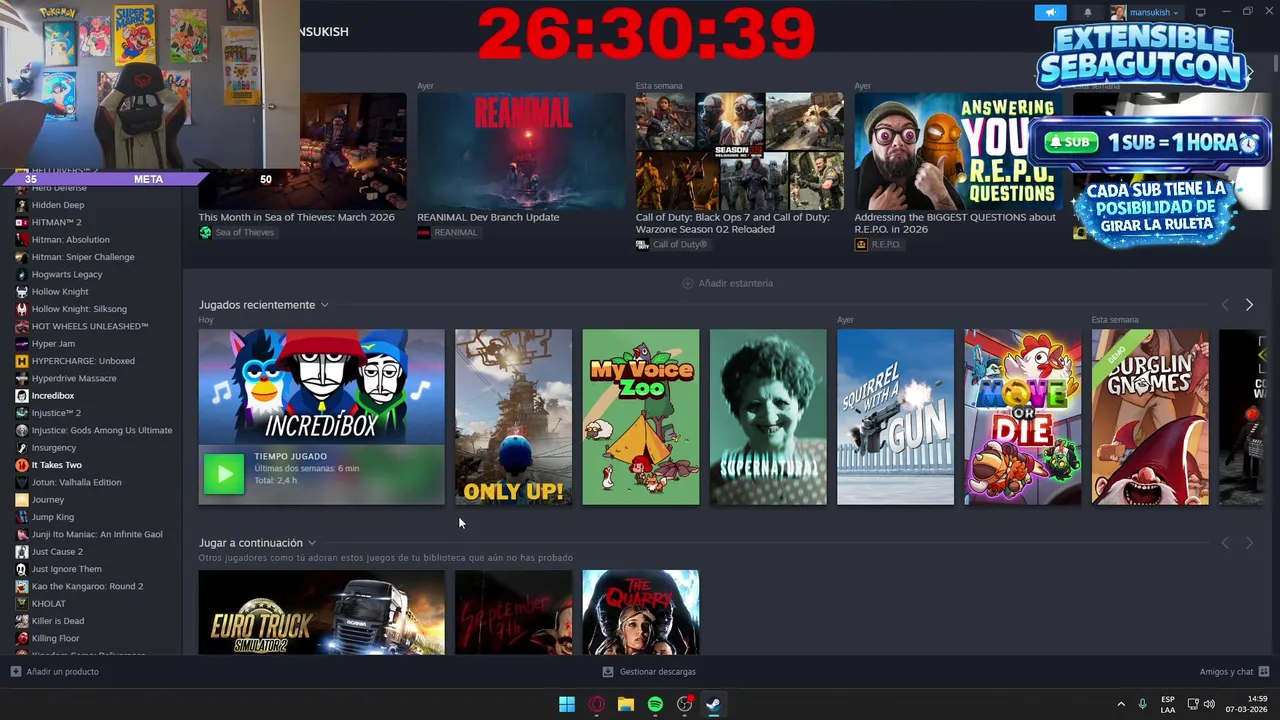This screenshot has height=720, width=1280.
Task: Switch to Big Picture mode monitor icon
Action: 1201,12
